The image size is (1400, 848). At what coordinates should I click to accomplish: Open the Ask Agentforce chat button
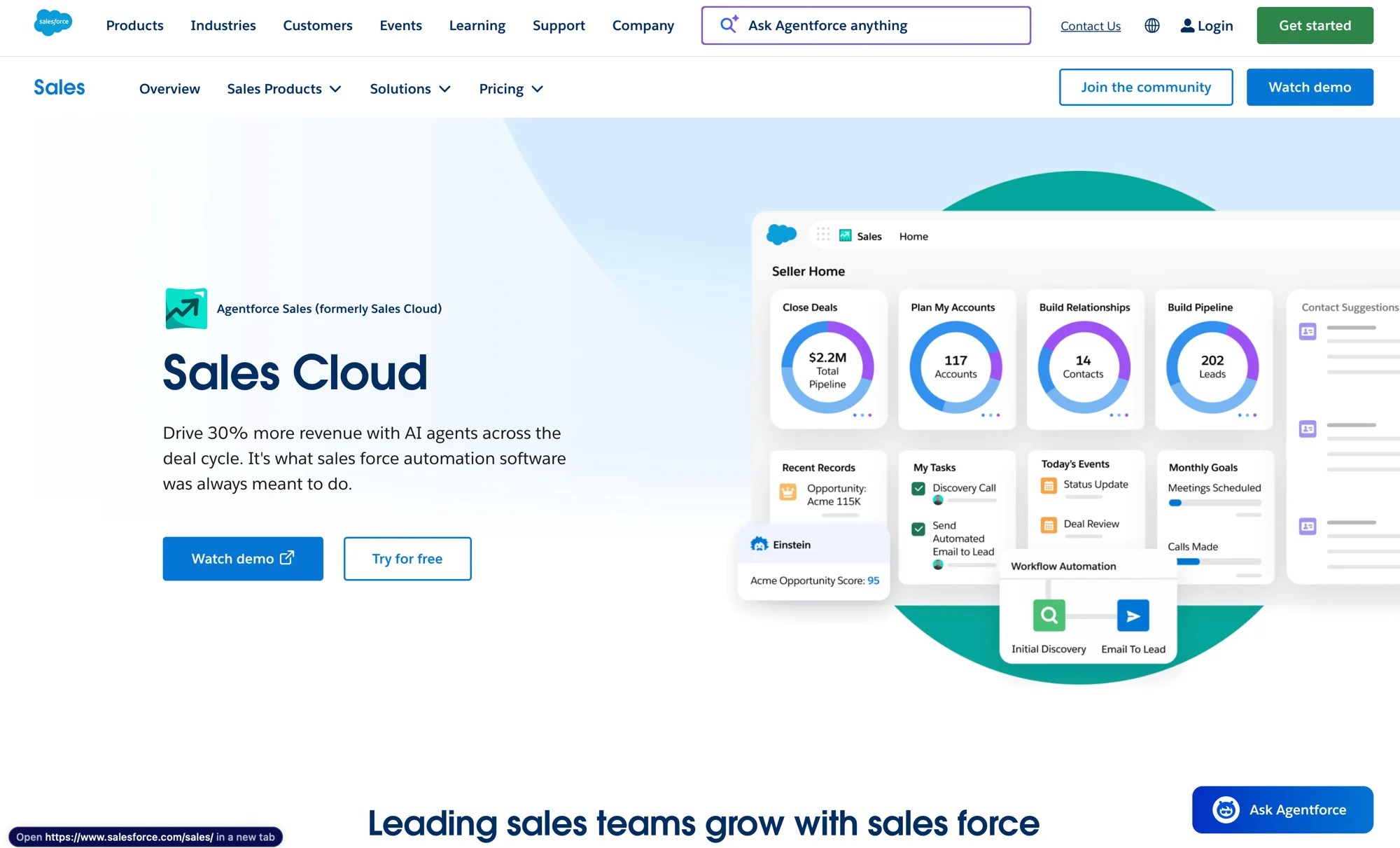tap(1282, 810)
